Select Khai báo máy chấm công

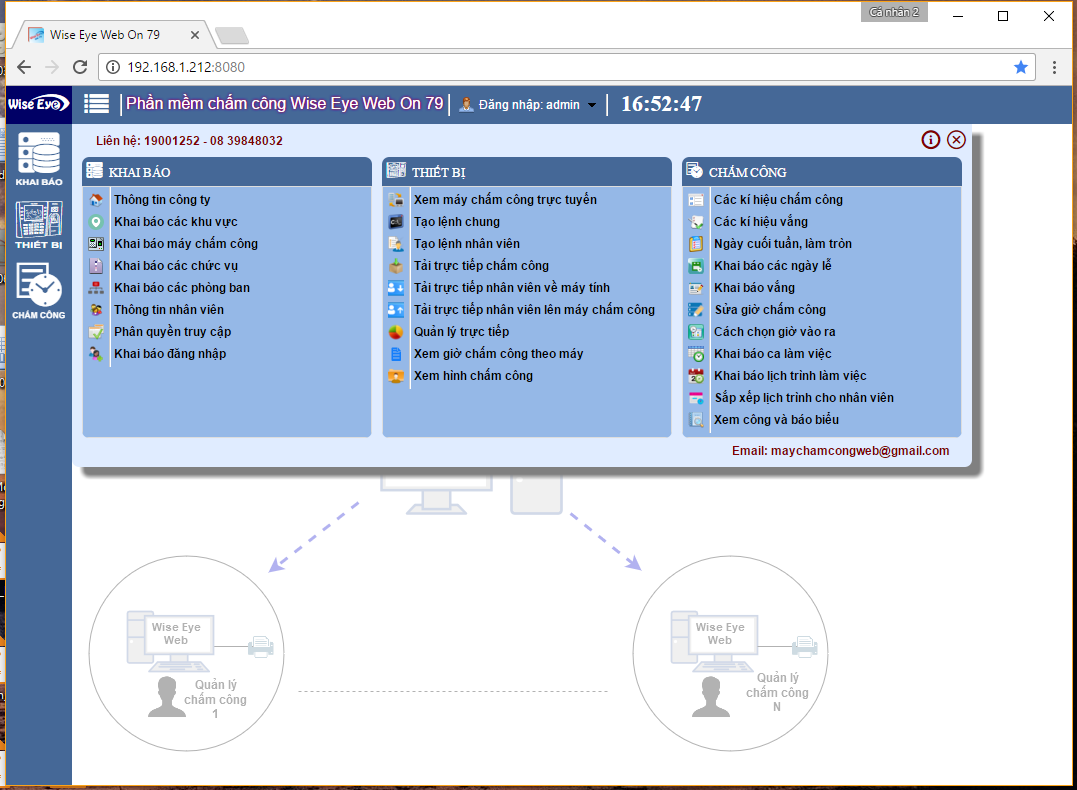tap(186, 244)
